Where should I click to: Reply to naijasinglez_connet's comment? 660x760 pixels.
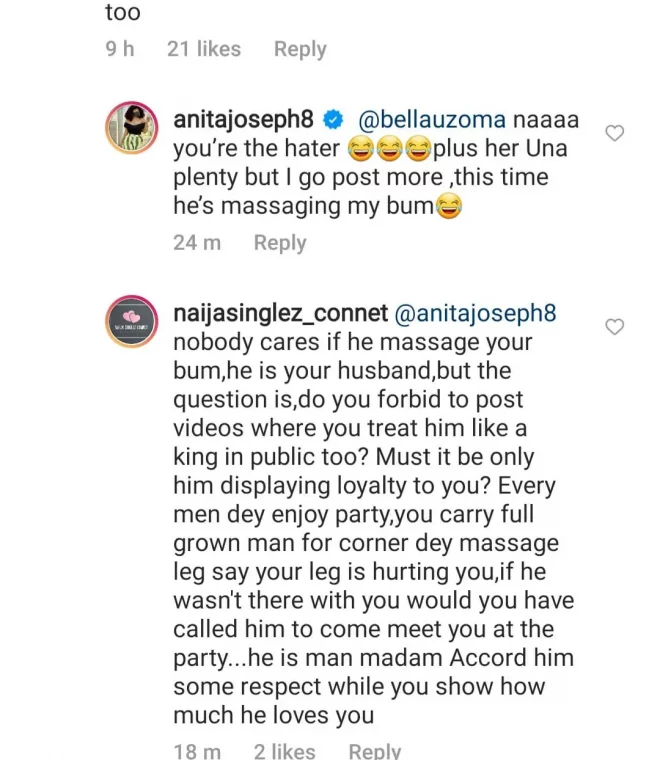click(374, 751)
